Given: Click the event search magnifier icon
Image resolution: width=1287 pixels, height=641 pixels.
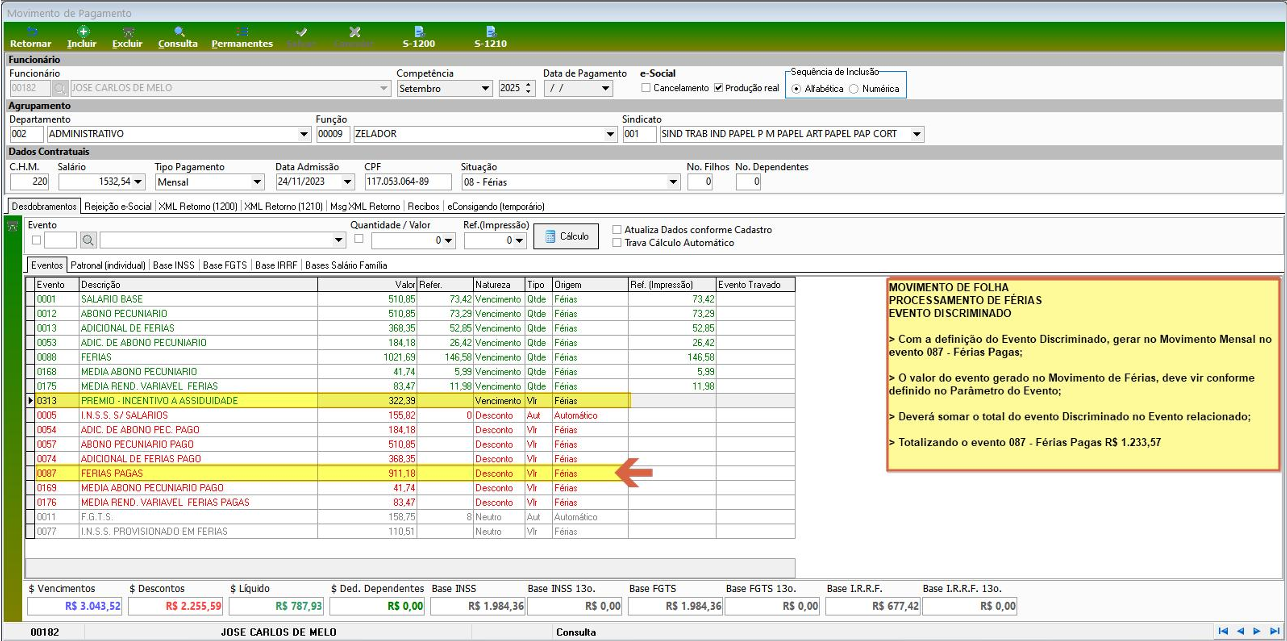Looking at the screenshot, I should (88, 240).
